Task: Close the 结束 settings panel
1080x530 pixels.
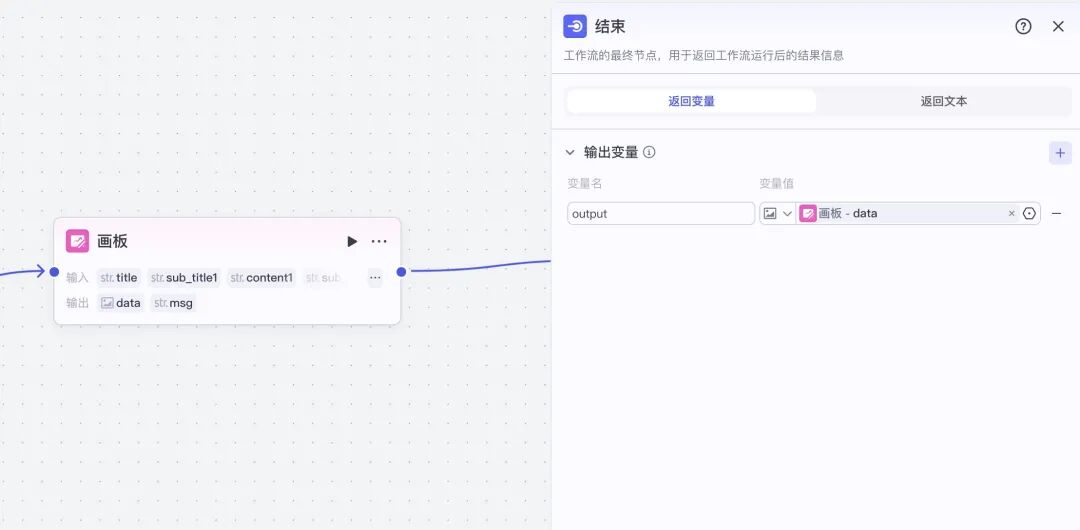Action: pos(1059,26)
